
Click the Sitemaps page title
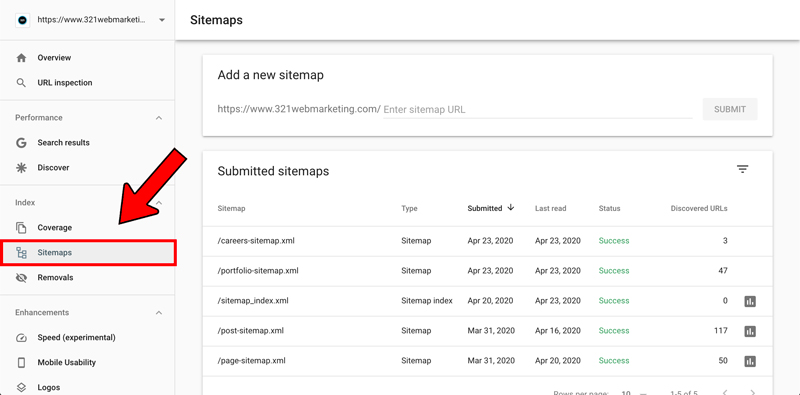[x=216, y=20]
